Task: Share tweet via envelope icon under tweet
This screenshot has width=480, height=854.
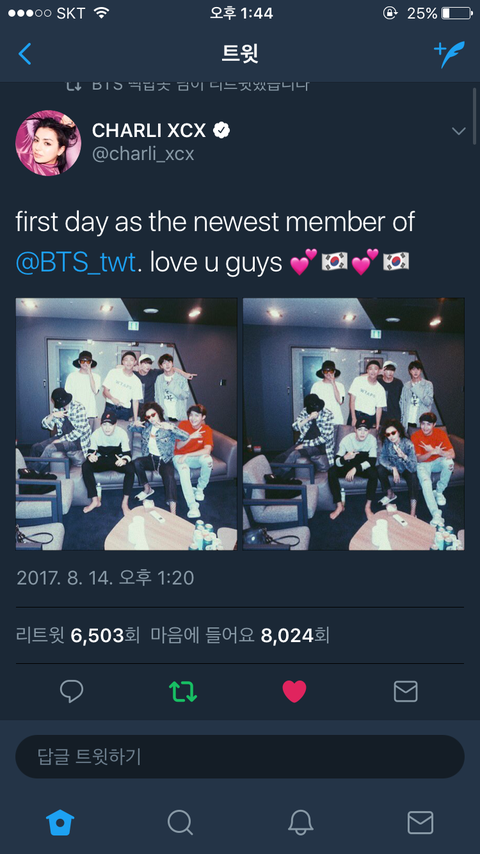Action: tap(405, 691)
